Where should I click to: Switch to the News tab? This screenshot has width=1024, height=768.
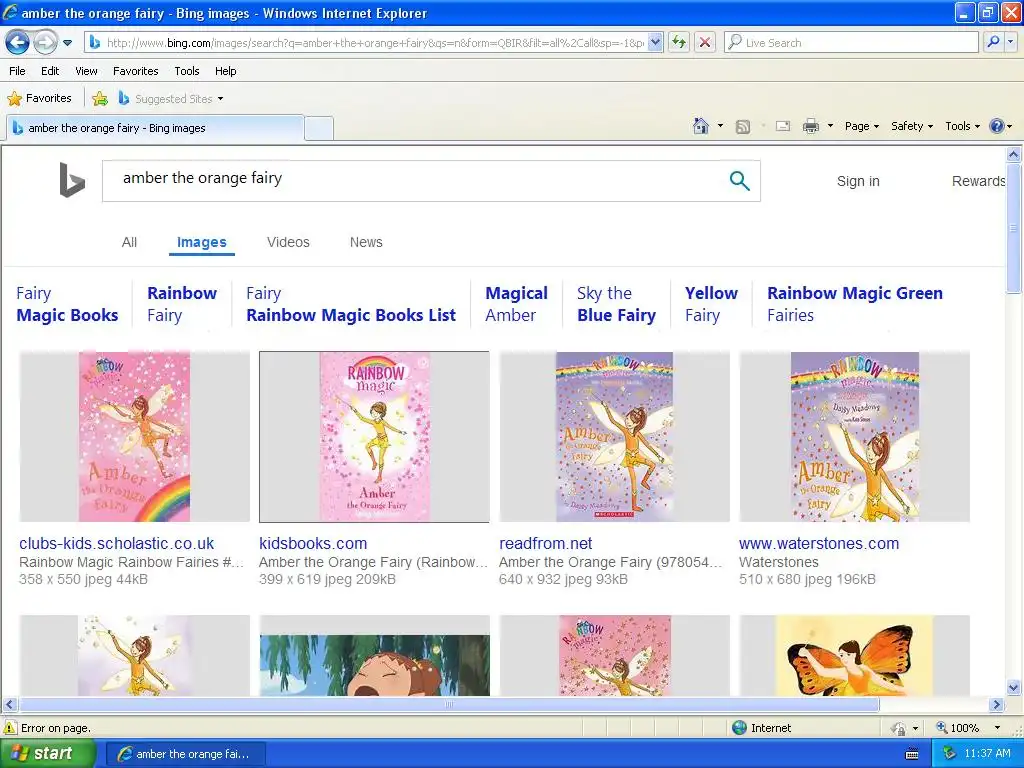click(366, 242)
